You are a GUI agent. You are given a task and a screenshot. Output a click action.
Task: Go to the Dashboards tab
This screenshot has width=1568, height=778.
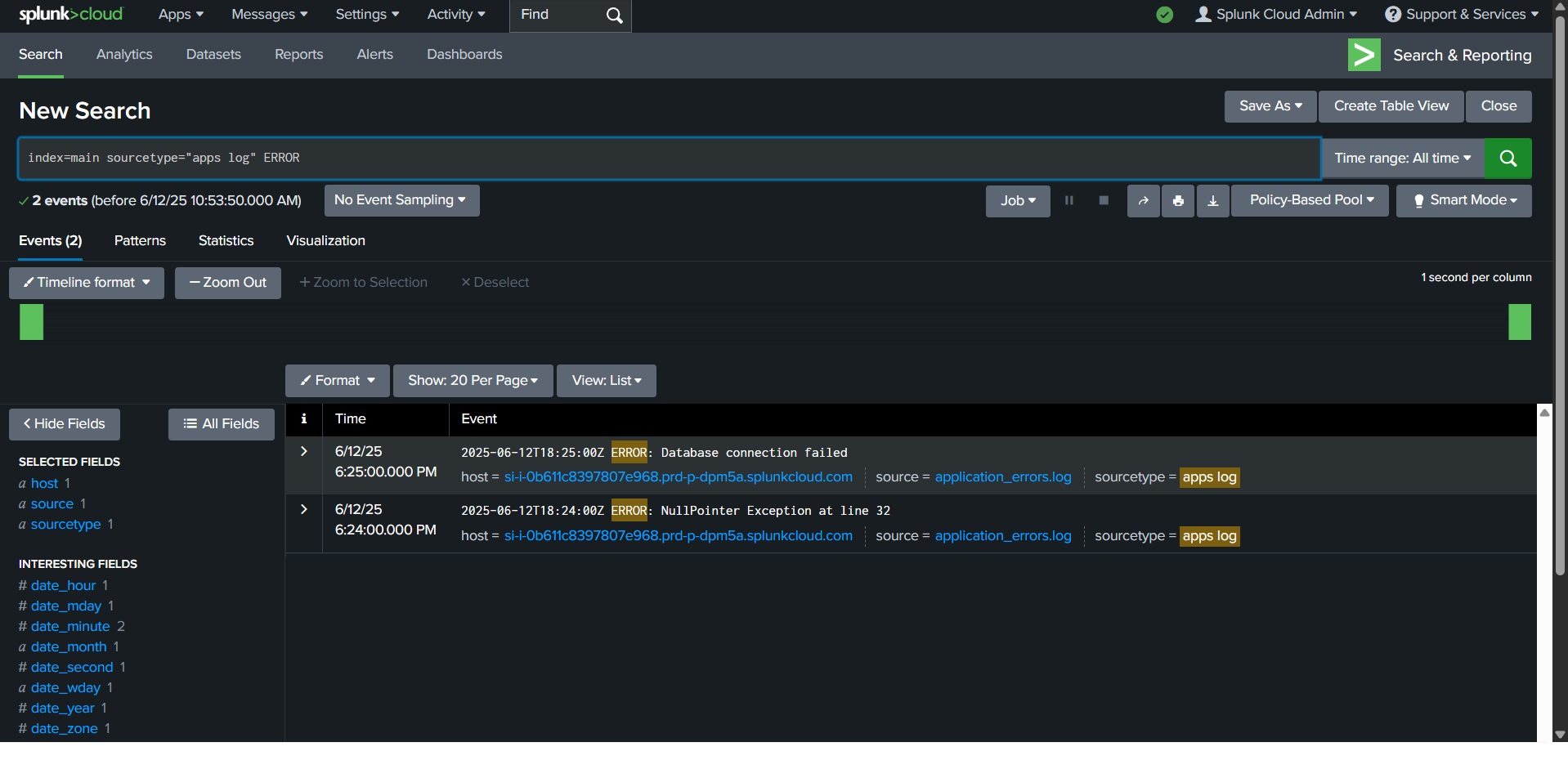(464, 55)
